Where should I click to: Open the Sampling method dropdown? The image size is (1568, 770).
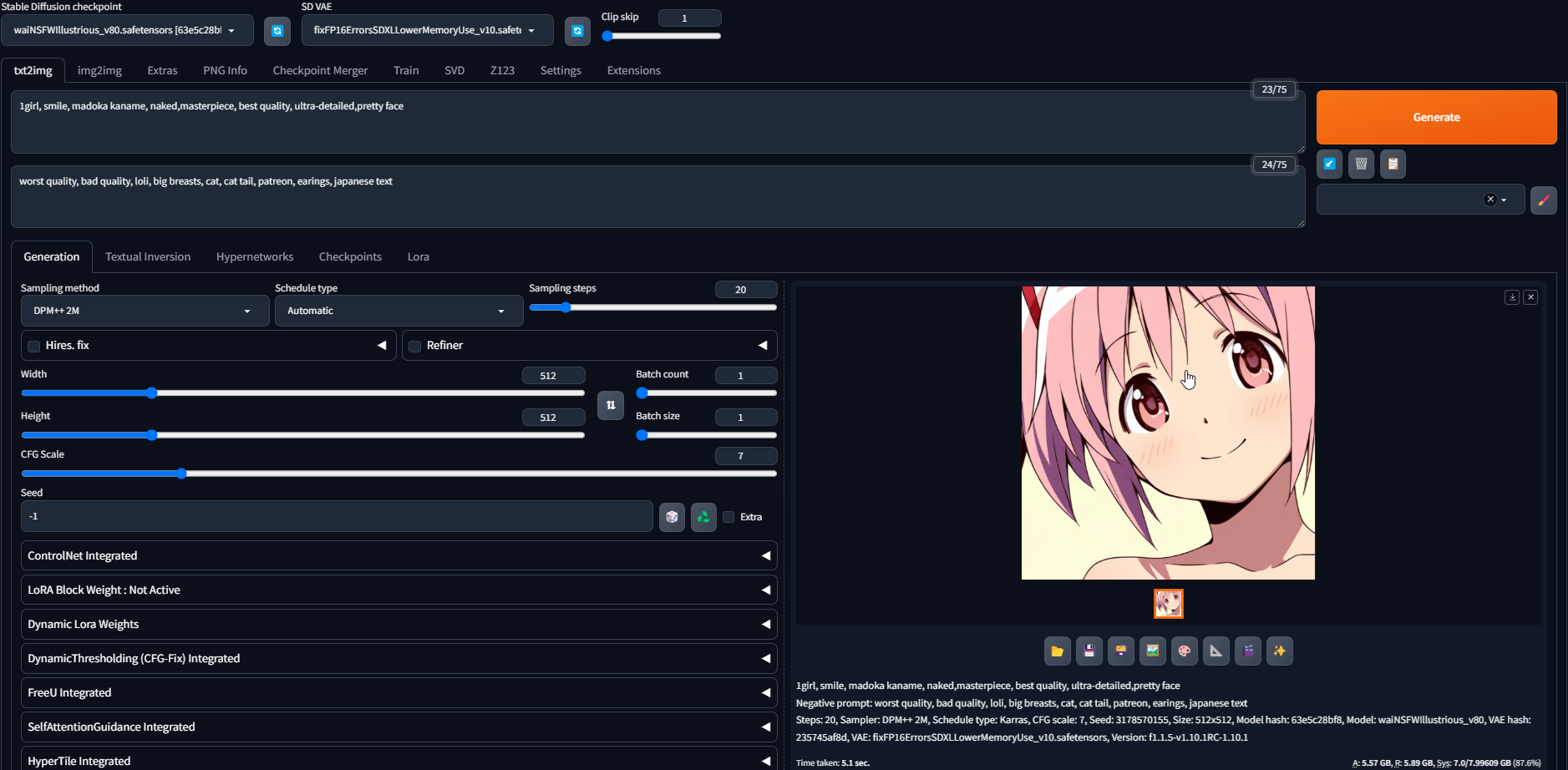[x=145, y=311]
